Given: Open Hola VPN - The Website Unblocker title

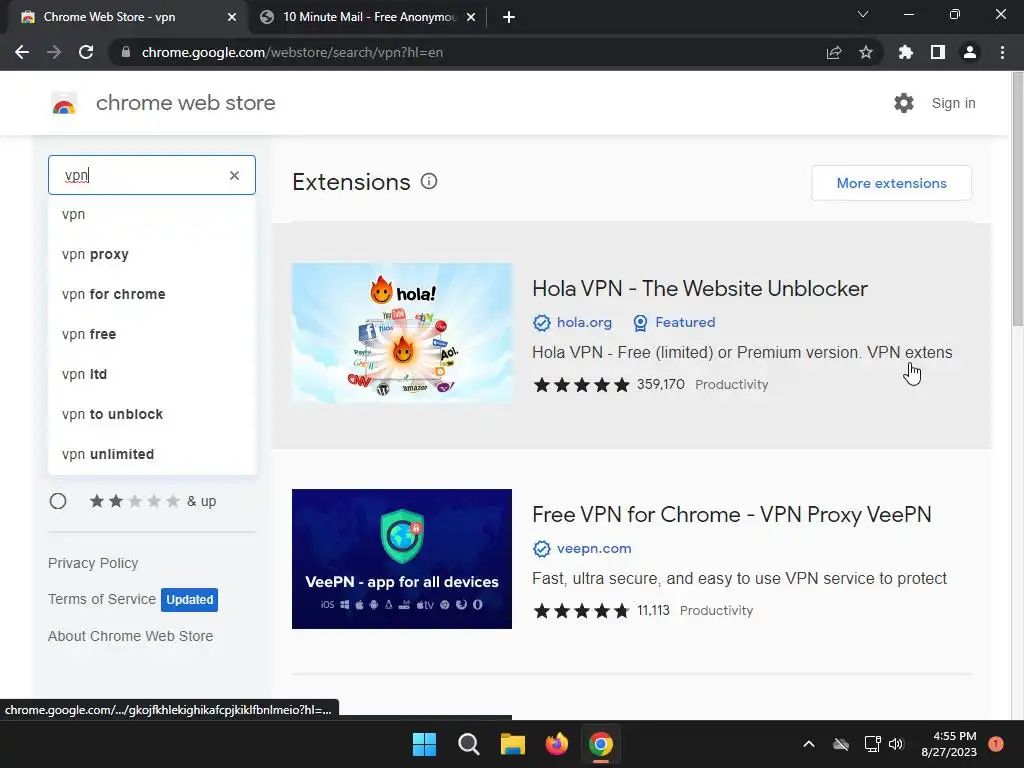Looking at the screenshot, I should [699, 289].
